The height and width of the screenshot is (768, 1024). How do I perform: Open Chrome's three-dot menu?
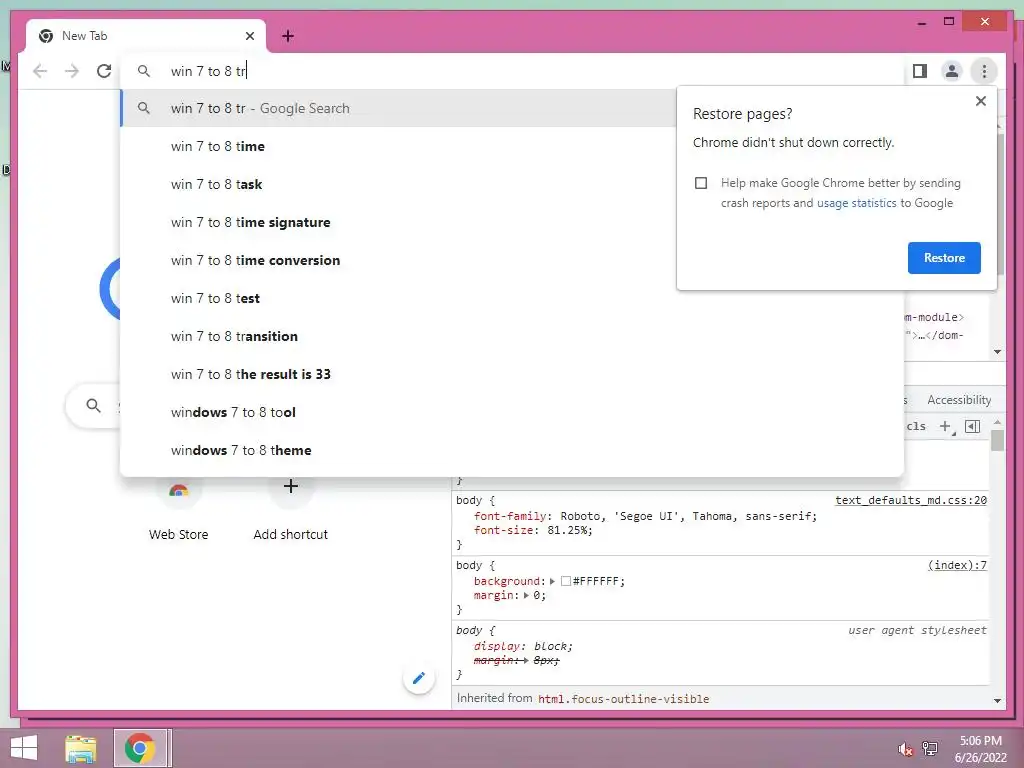984,71
